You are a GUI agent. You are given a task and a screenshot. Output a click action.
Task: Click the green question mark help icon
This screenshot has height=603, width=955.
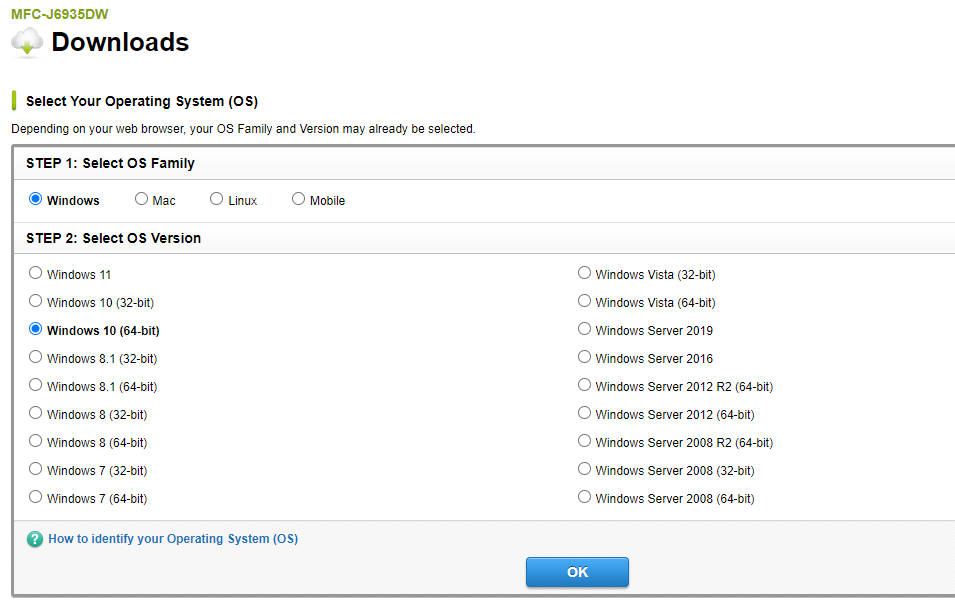click(x=35, y=539)
